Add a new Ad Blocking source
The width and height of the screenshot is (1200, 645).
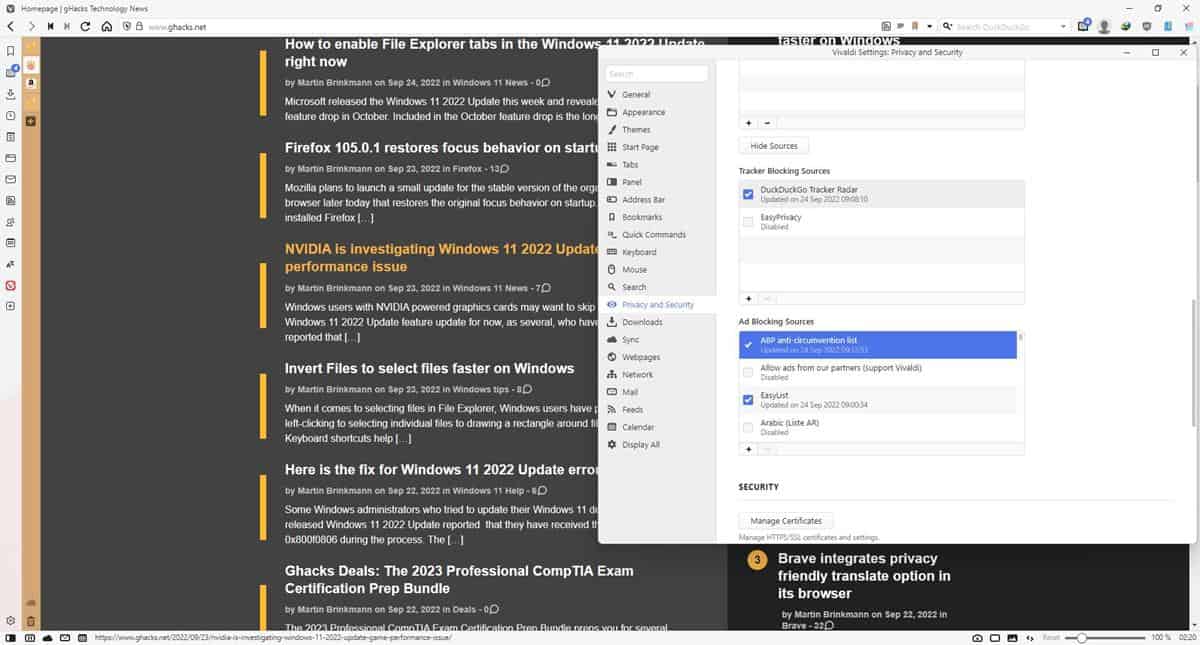pyautogui.click(x=748, y=450)
